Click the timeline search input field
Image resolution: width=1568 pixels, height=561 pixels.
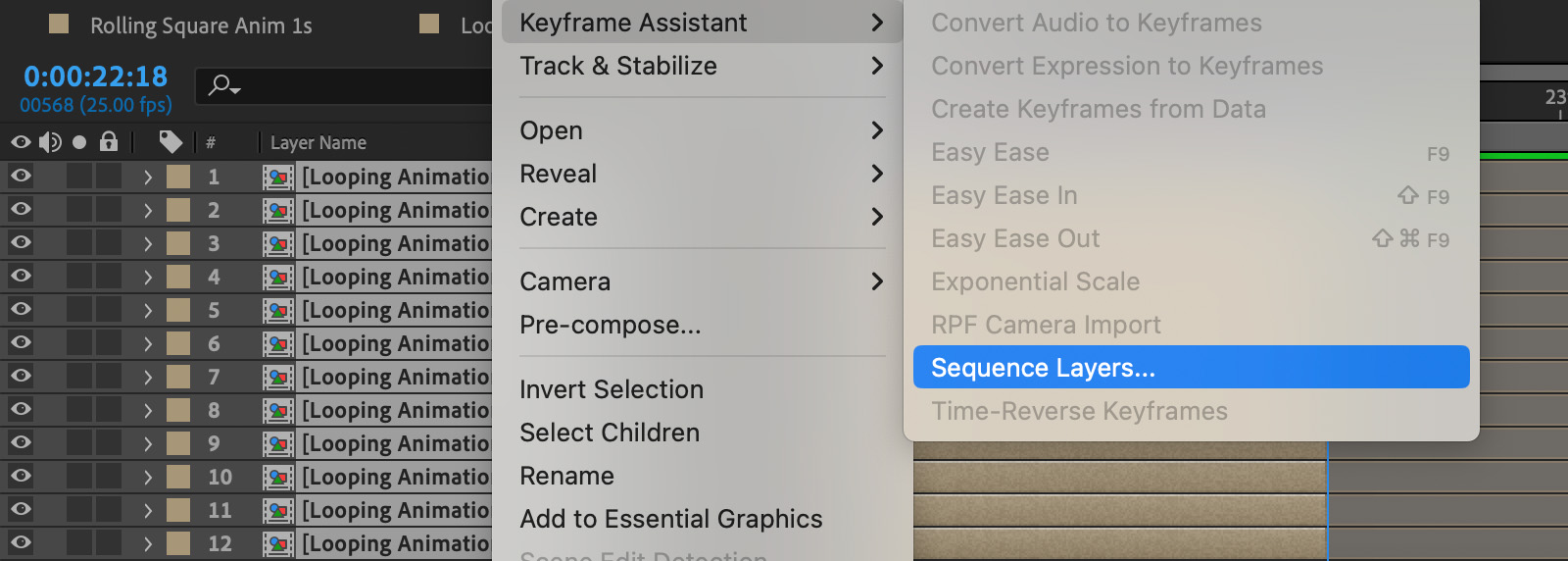tap(343, 86)
